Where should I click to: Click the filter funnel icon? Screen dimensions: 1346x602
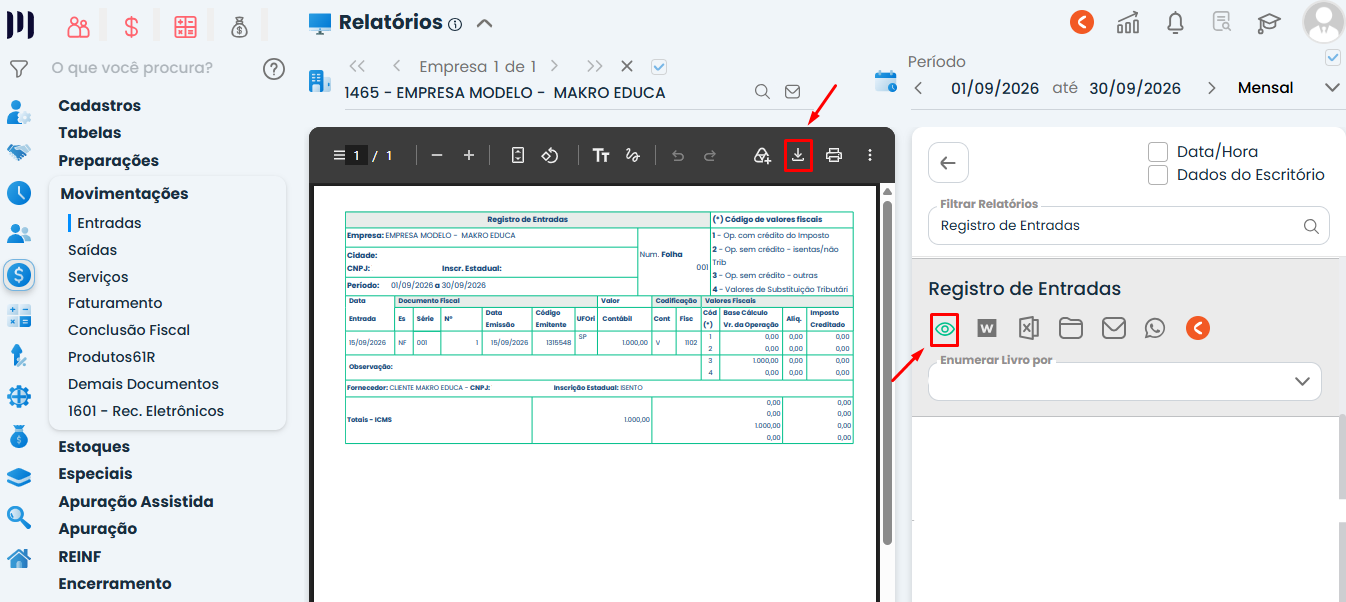(18, 69)
